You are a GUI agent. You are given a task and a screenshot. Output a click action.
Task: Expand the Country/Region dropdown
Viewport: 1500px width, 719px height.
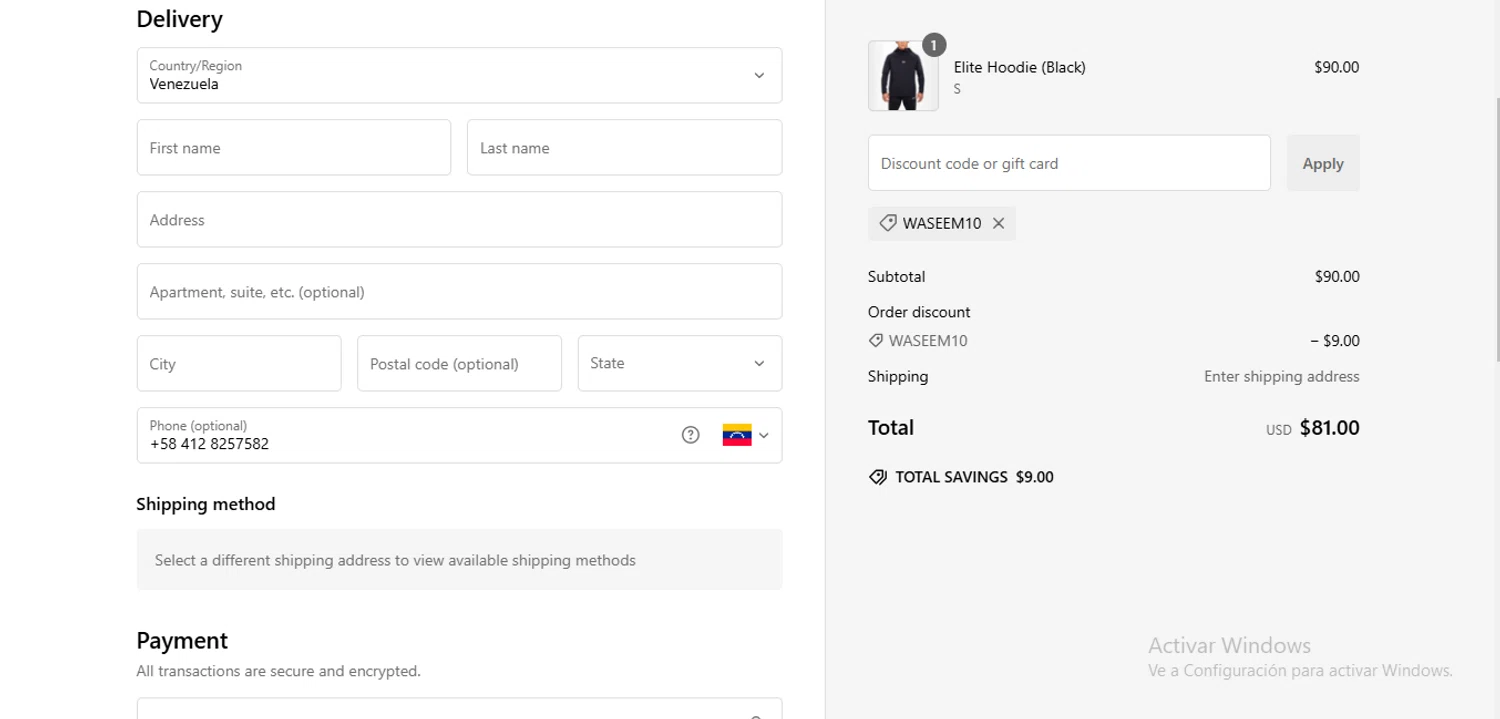point(759,76)
